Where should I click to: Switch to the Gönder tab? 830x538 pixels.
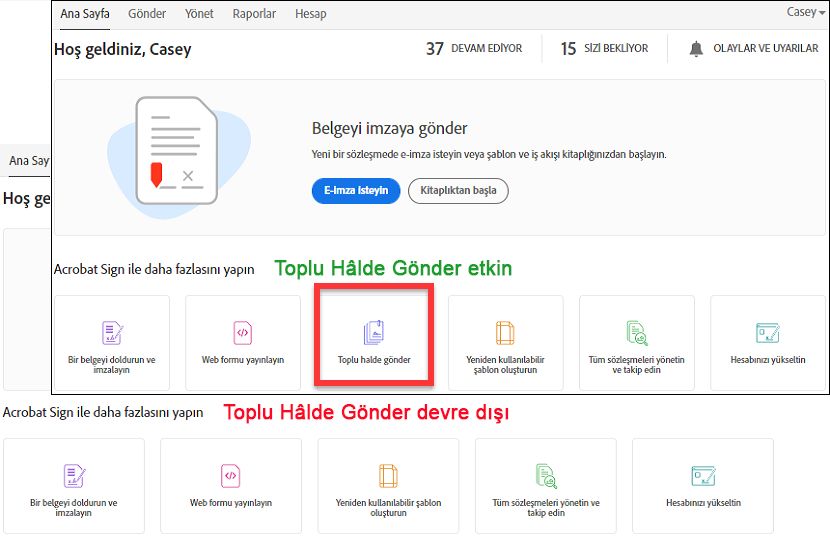[147, 14]
